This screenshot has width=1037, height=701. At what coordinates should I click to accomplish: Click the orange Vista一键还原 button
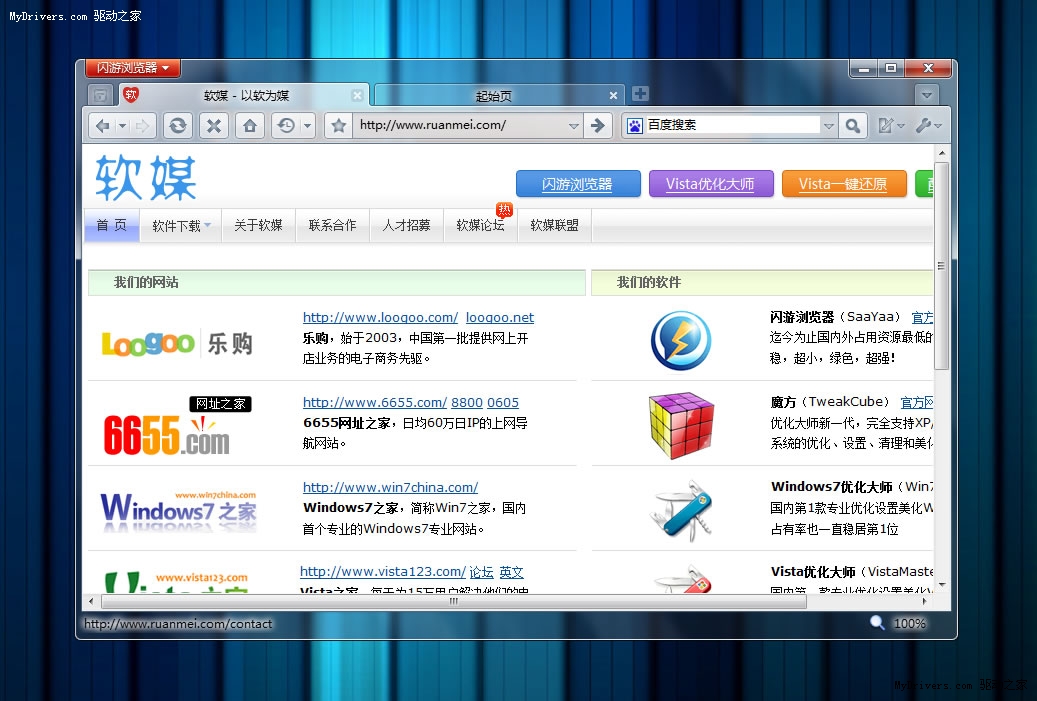coord(843,184)
